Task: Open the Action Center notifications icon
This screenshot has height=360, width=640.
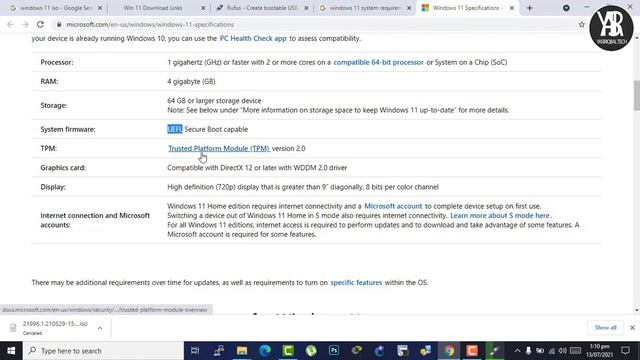Action: 625,351
